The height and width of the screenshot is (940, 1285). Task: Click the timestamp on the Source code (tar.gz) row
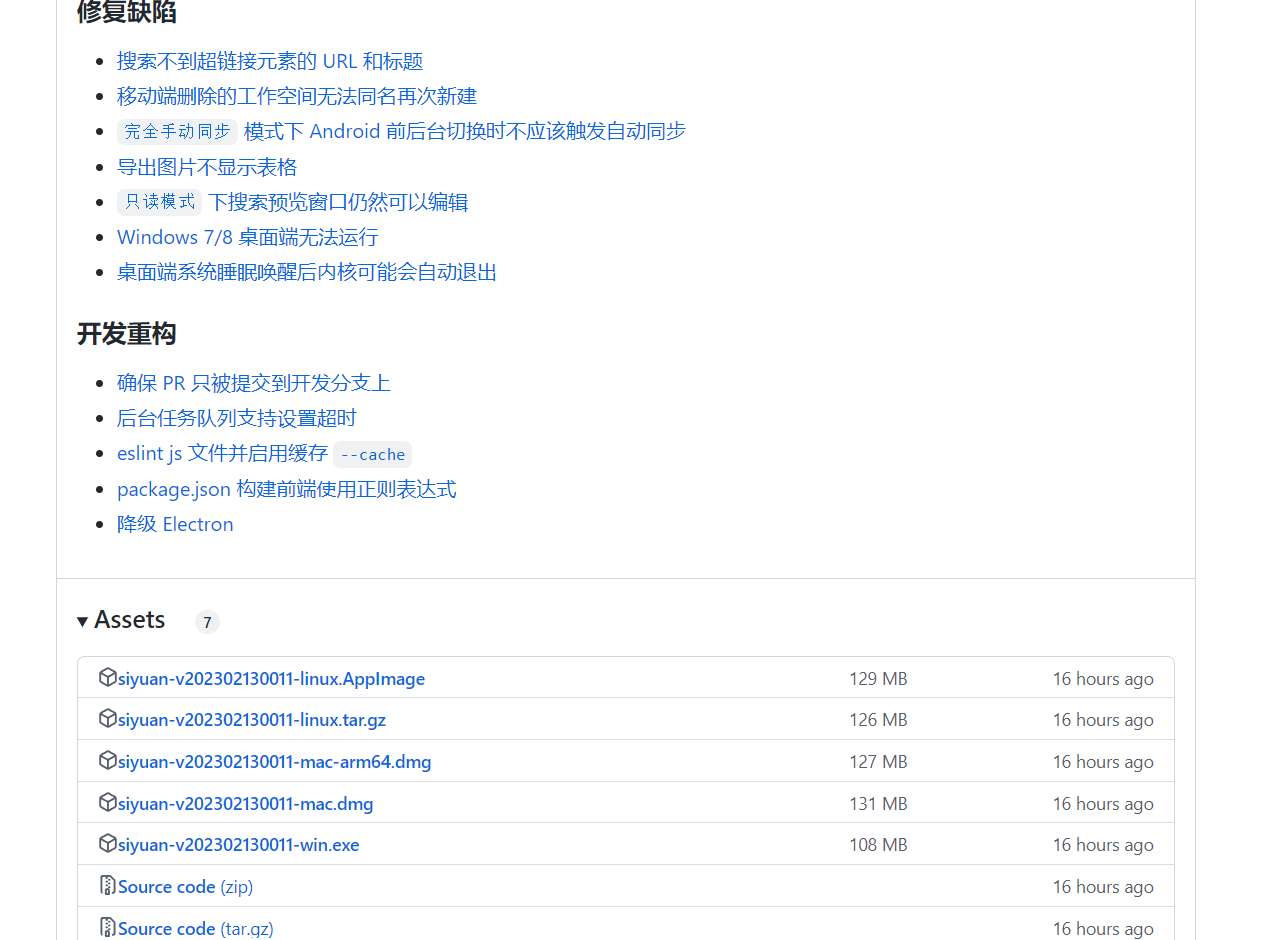pos(1103,929)
